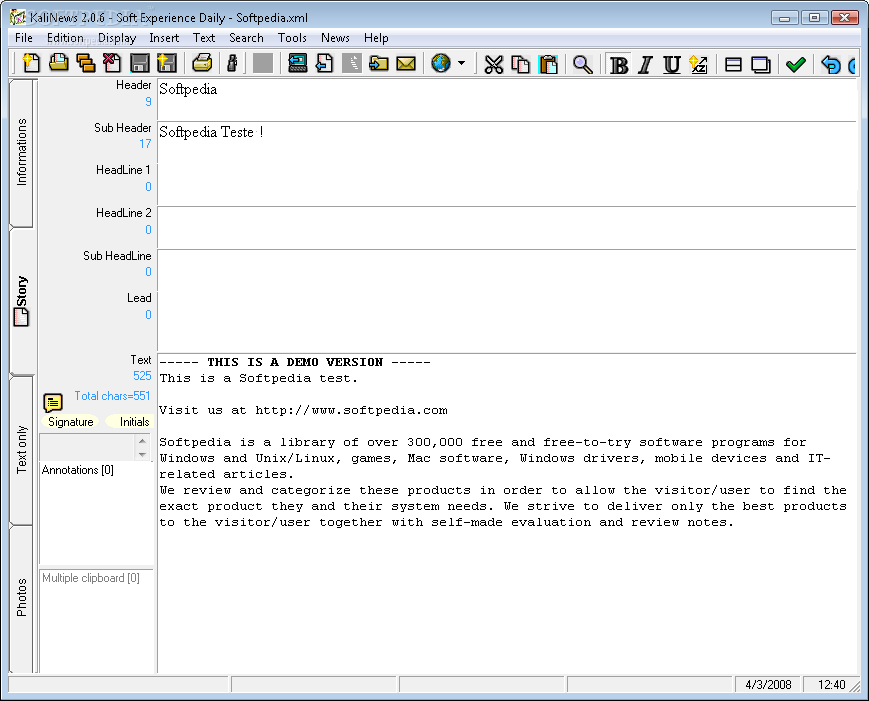The image size is (869, 701).
Task: Save with the plain floppy disk icon
Action: click(139, 63)
